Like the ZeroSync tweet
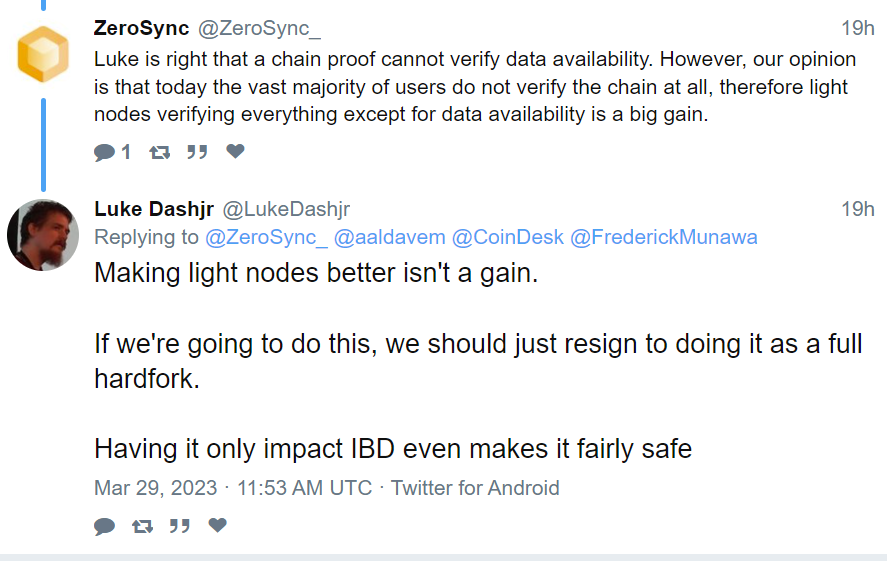Screen dimensions: 887x561 click(x=235, y=152)
